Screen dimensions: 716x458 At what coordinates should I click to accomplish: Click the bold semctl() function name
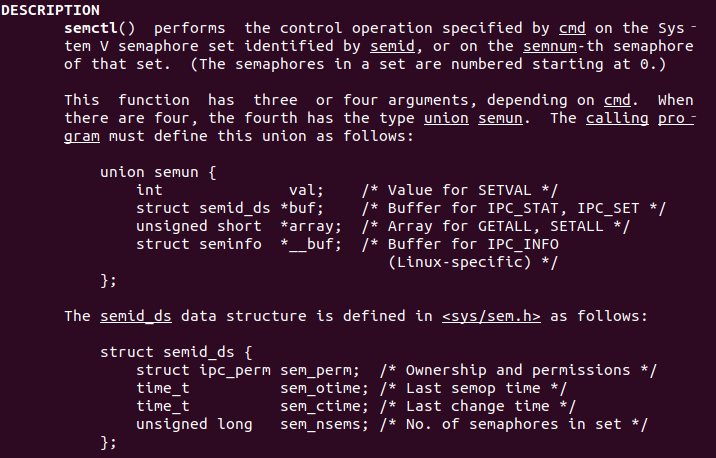100,28
